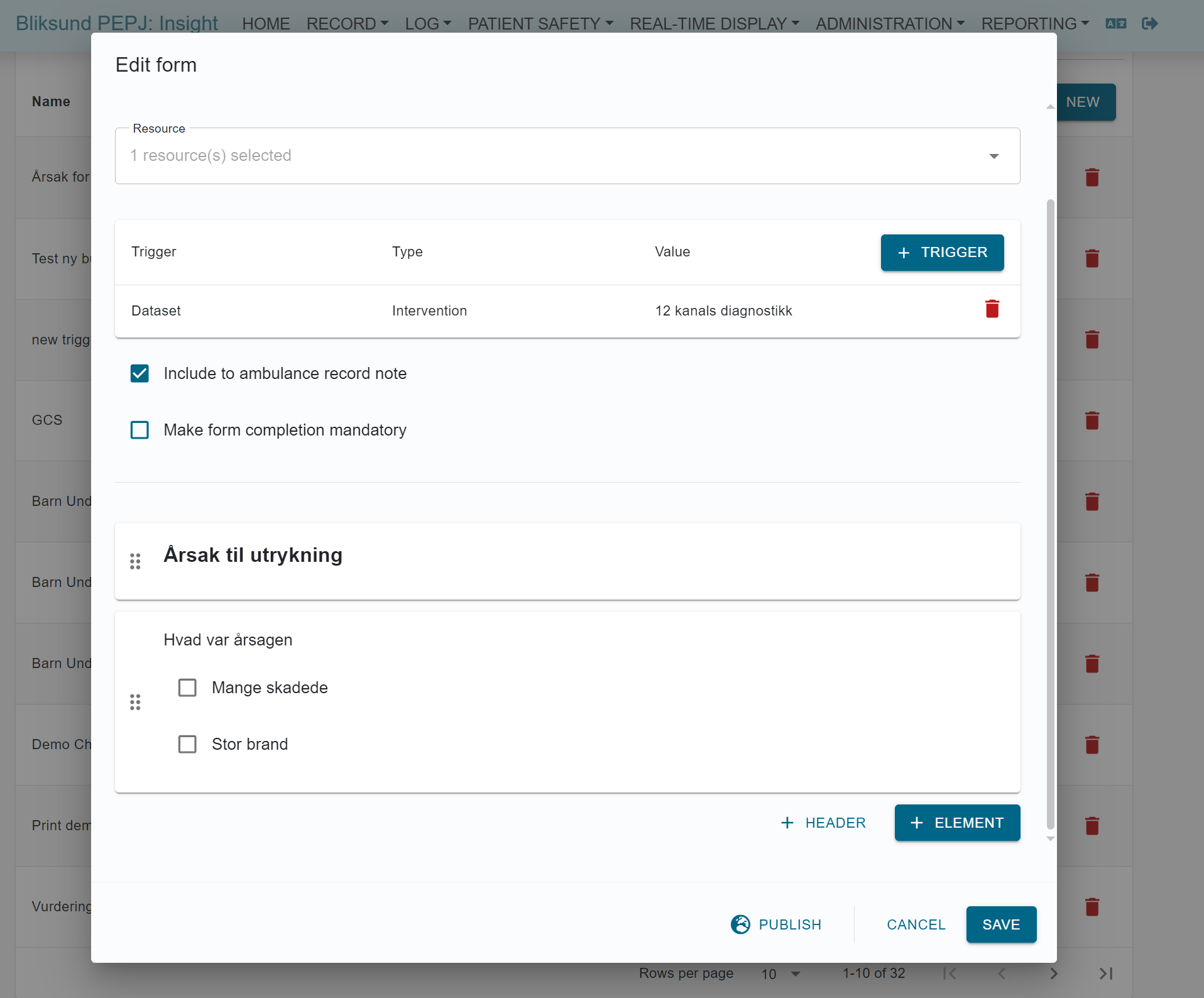Grab the drag handle for Årsak til utrykning header
This screenshot has height=998, width=1204.
pos(135,561)
